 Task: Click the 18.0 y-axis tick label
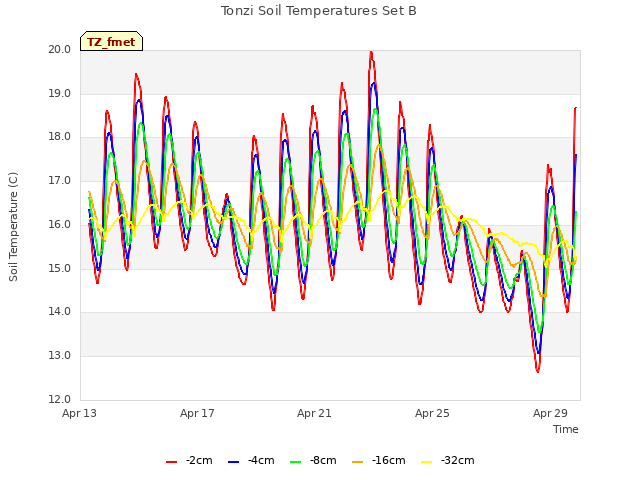60,137
